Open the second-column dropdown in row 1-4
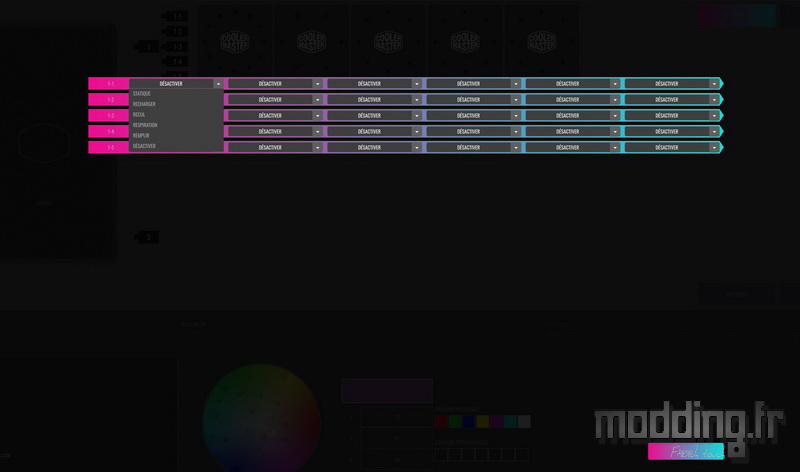This screenshot has height=472, width=800. point(276,132)
